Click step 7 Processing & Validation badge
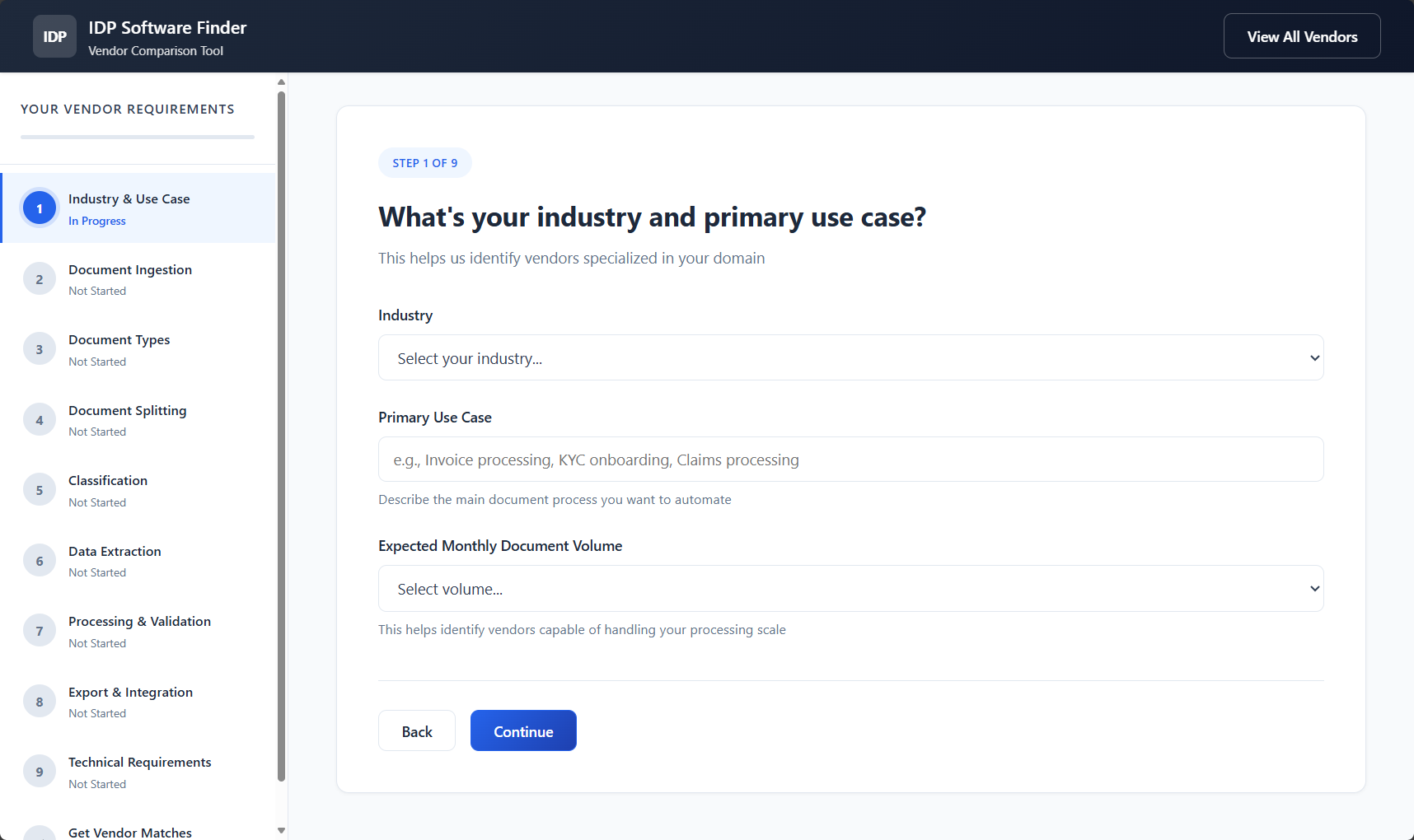The width and height of the screenshot is (1414, 840). pyautogui.click(x=40, y=630)
